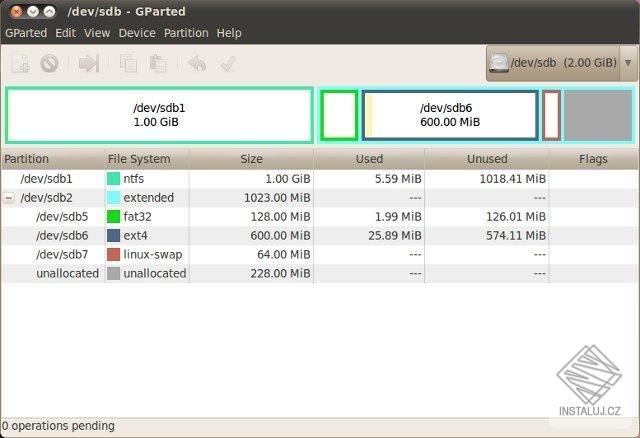The image size is (640, 438).
Task: Click the Delete partition toolbar icon
Action: point(49,64)
